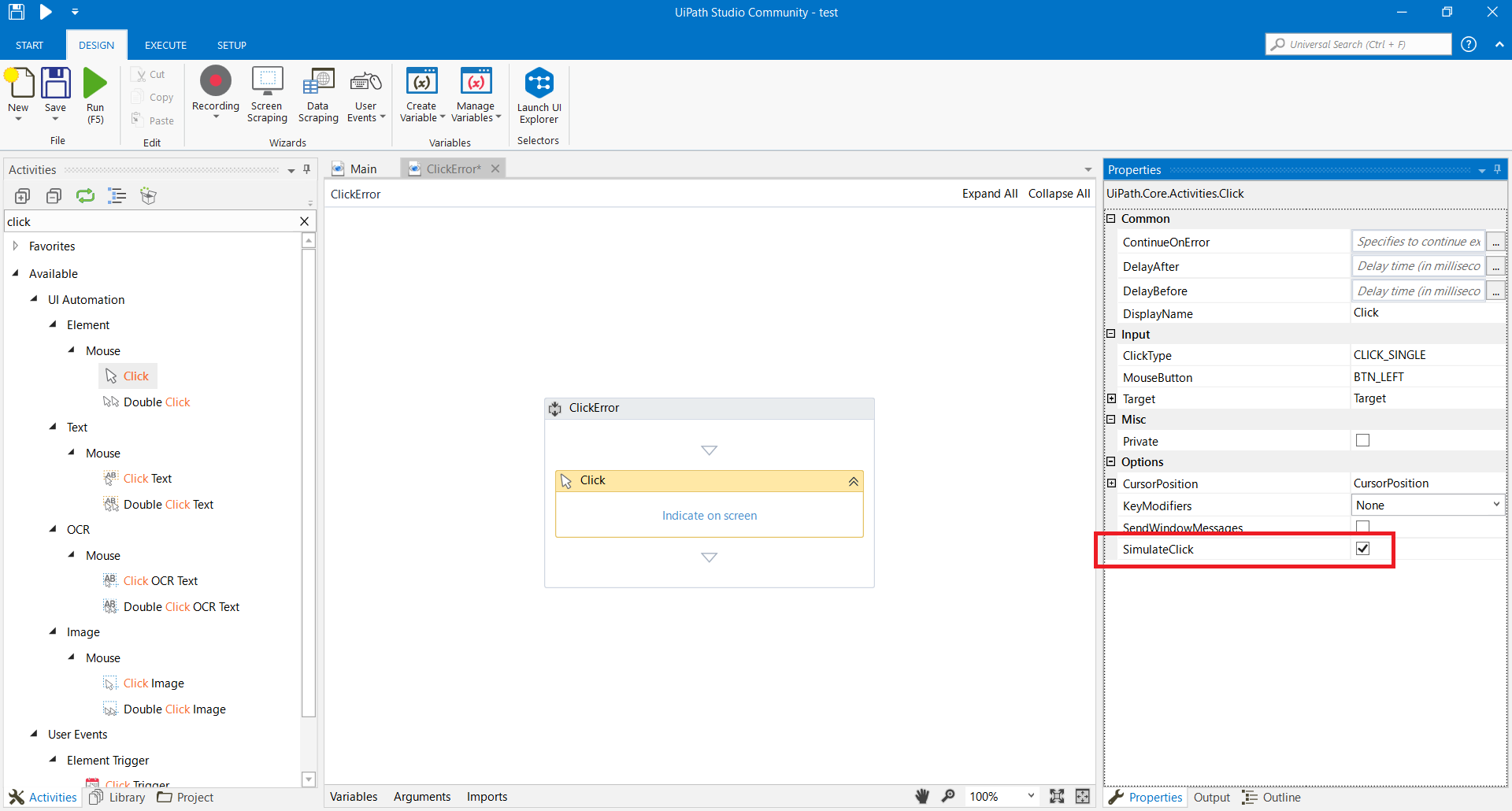
Task: Click the Copy command
Action: (152, 97)
